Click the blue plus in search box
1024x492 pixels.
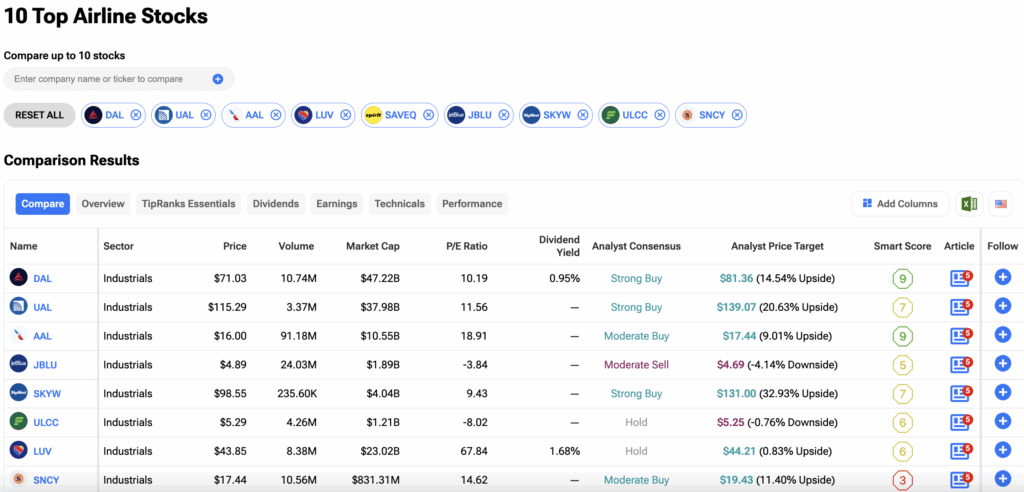[x=218, y=79]
